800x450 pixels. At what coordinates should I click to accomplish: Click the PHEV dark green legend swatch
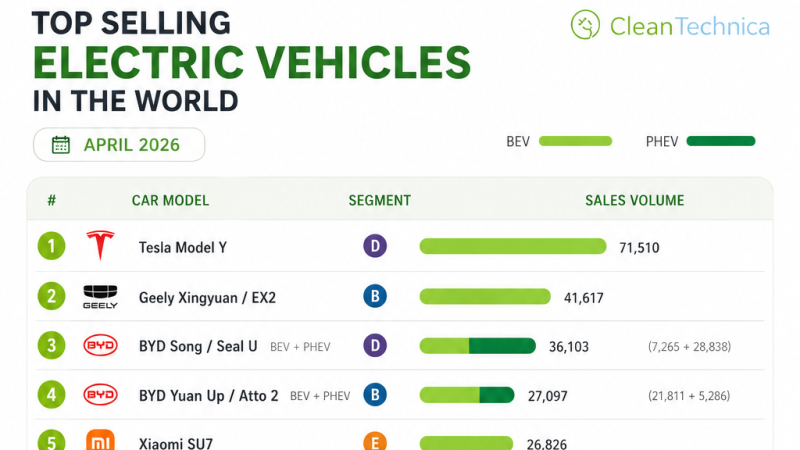(x=721, y=141)
